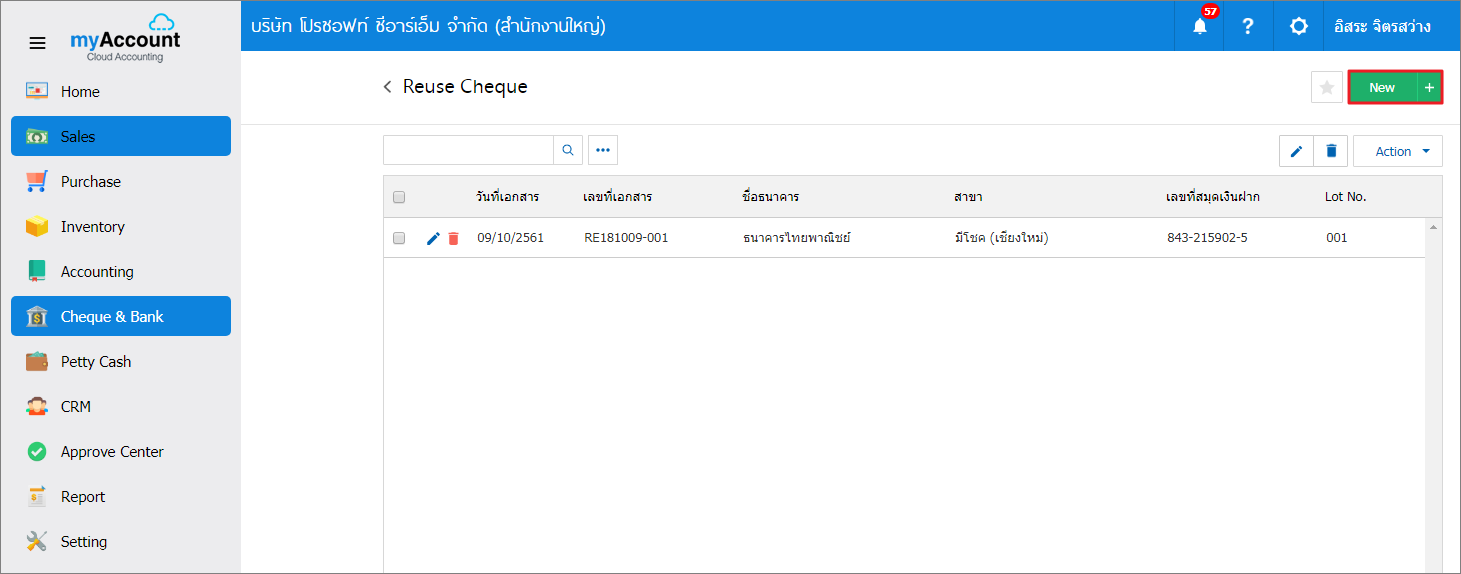Click the search magnifier icon
This screenshot has width=1461, height=574.
click(x=568, y=150)
